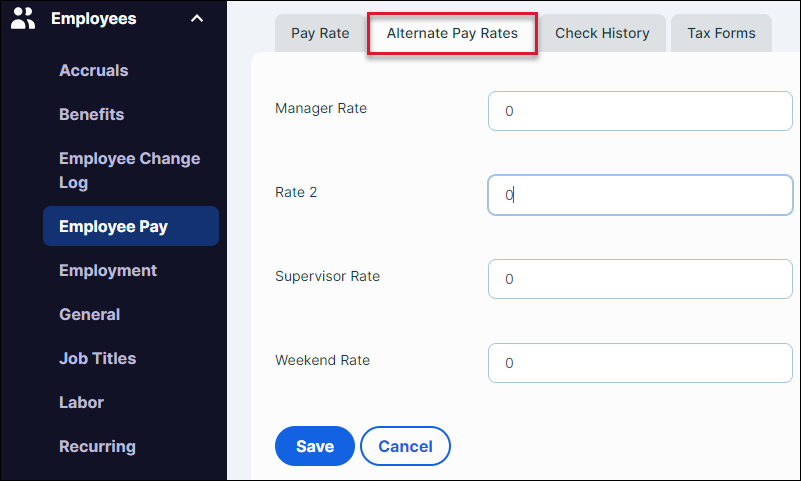
Task: Click the Supervisor Rate input field
Action: 640,279
